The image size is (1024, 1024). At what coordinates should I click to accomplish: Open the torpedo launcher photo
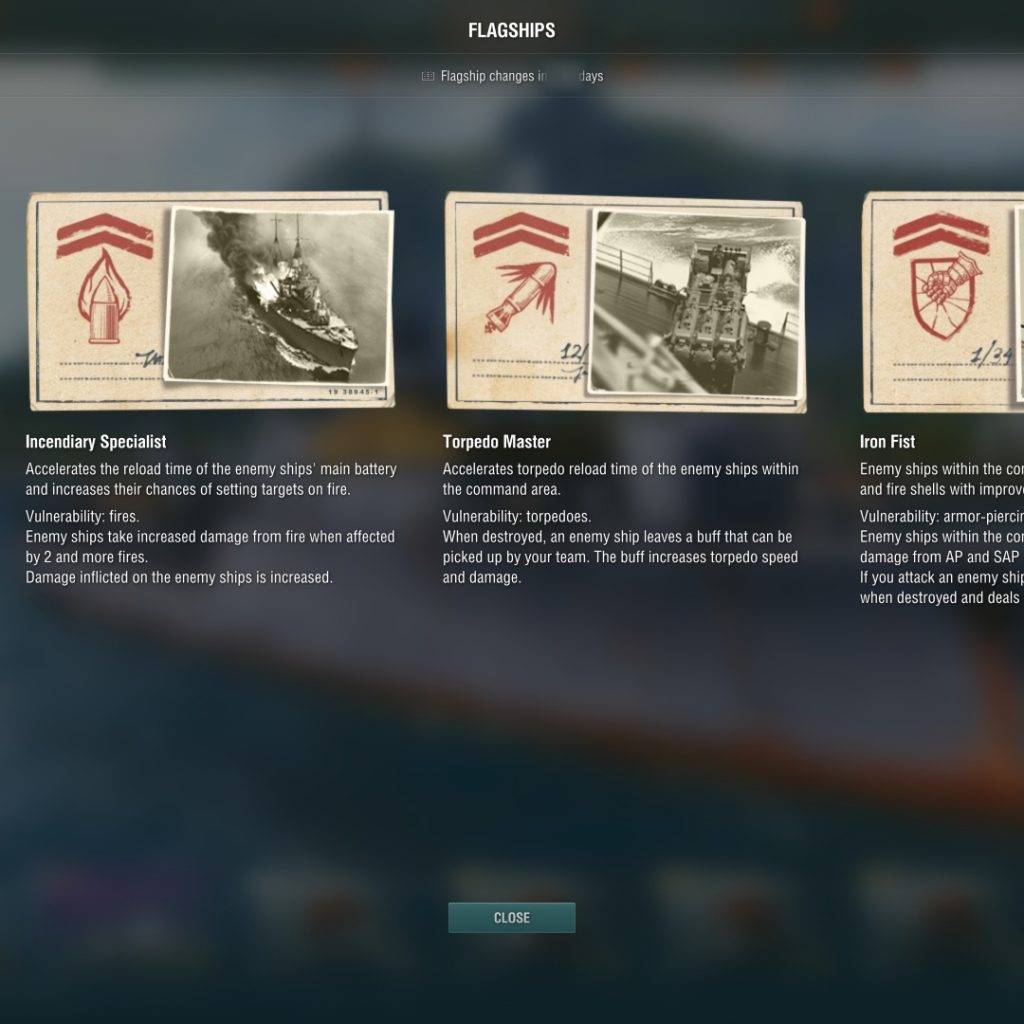pos(697,303)
